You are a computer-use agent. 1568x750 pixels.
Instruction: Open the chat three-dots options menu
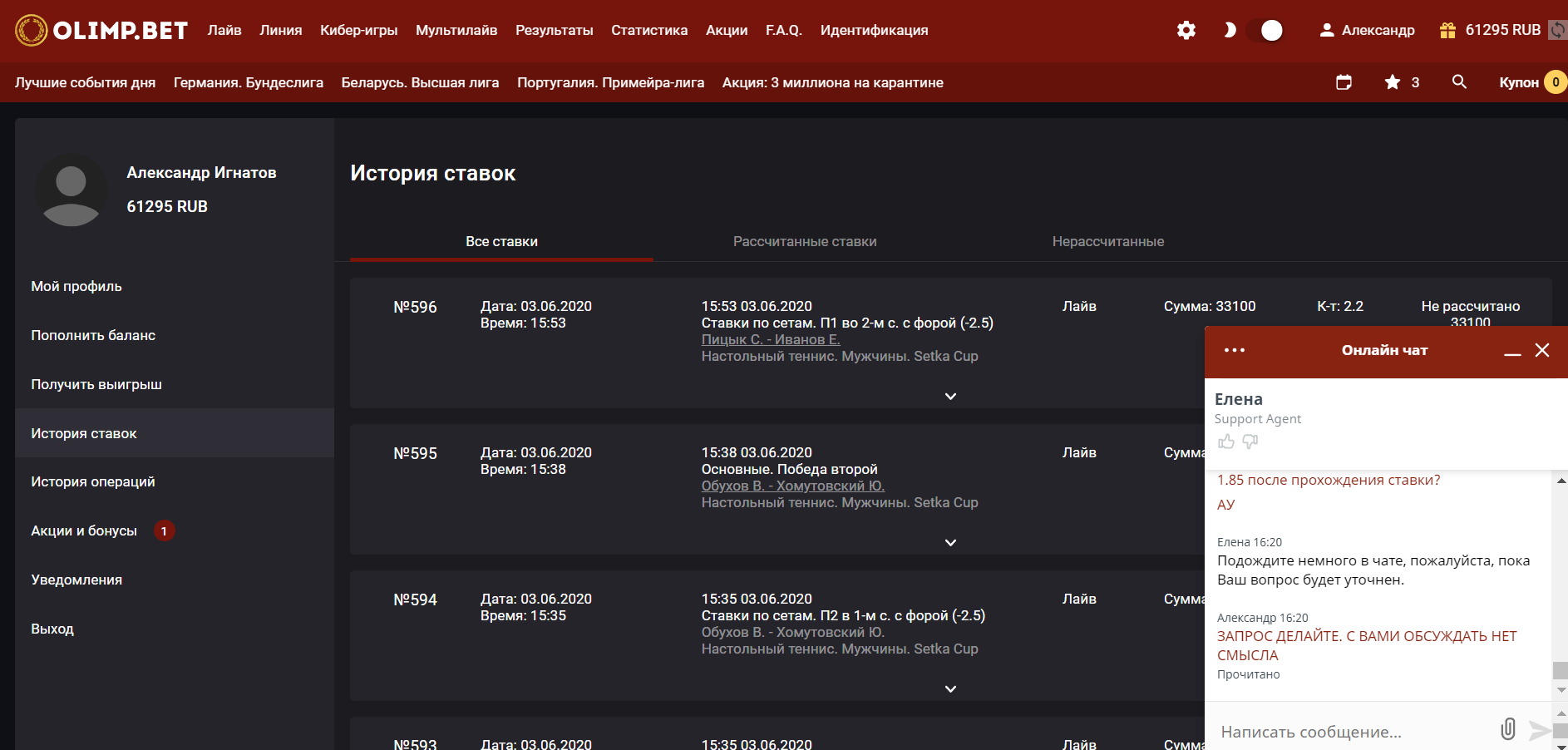coord(1235,350)
